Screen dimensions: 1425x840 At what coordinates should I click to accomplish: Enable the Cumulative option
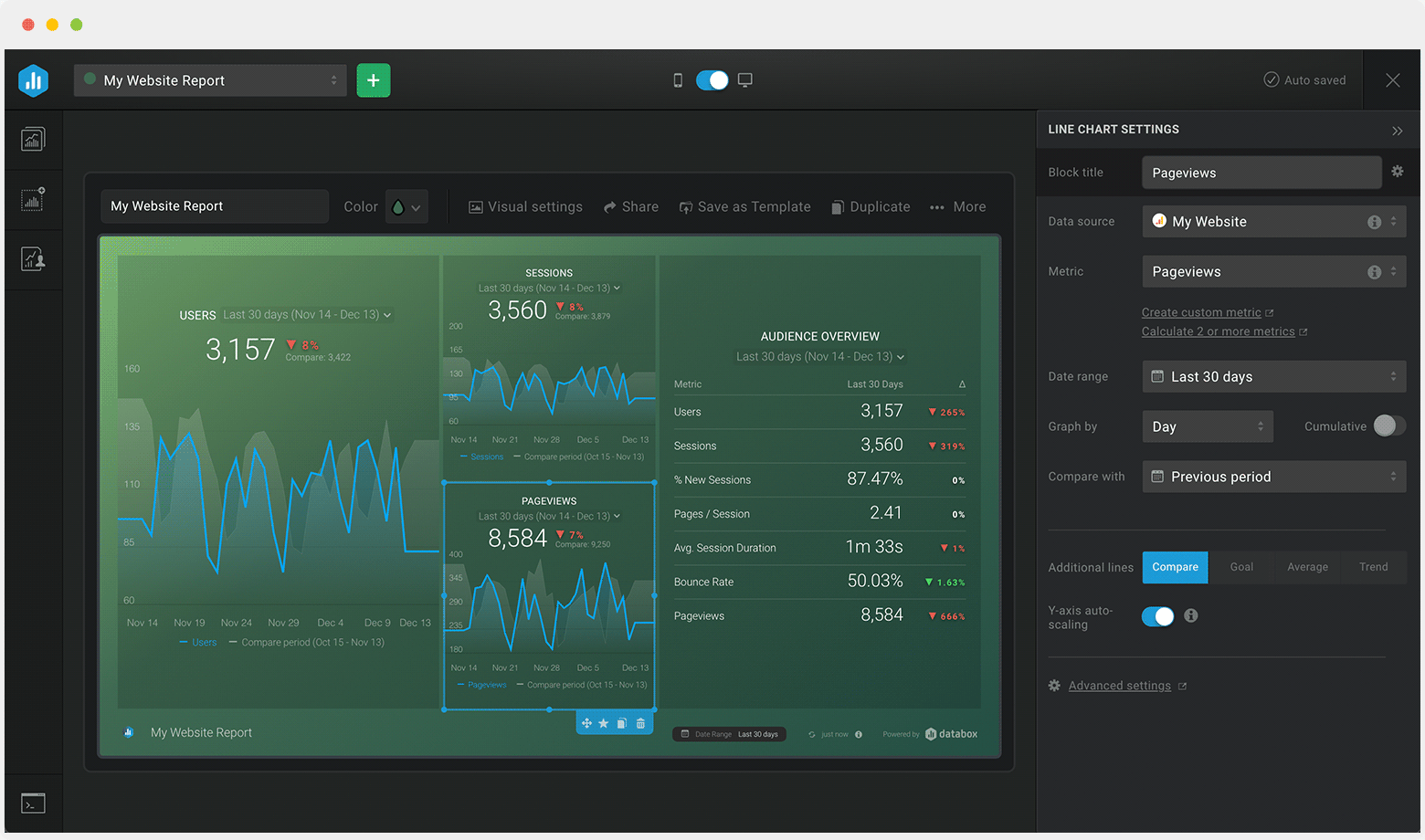pos(1388,425)
